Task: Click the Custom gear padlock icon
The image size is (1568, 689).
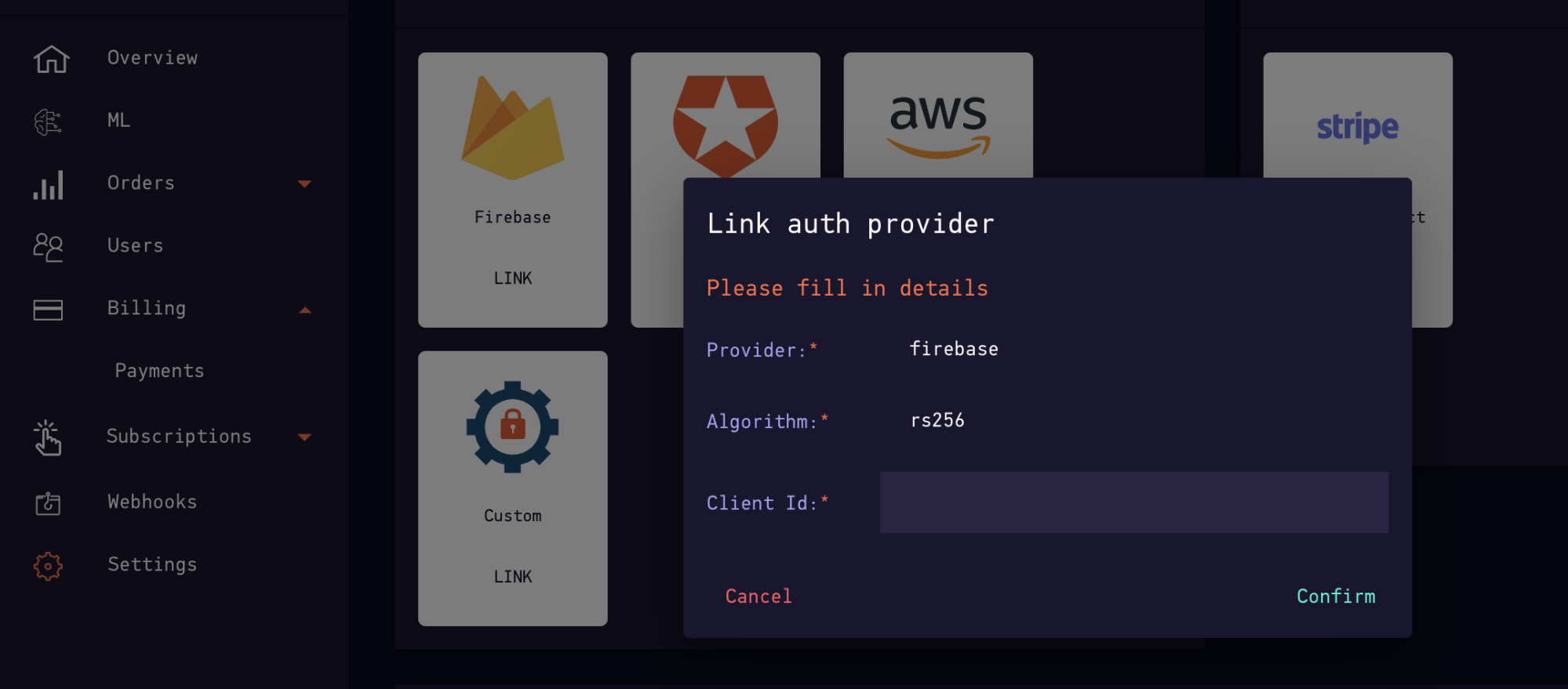Action: (512, 426)
